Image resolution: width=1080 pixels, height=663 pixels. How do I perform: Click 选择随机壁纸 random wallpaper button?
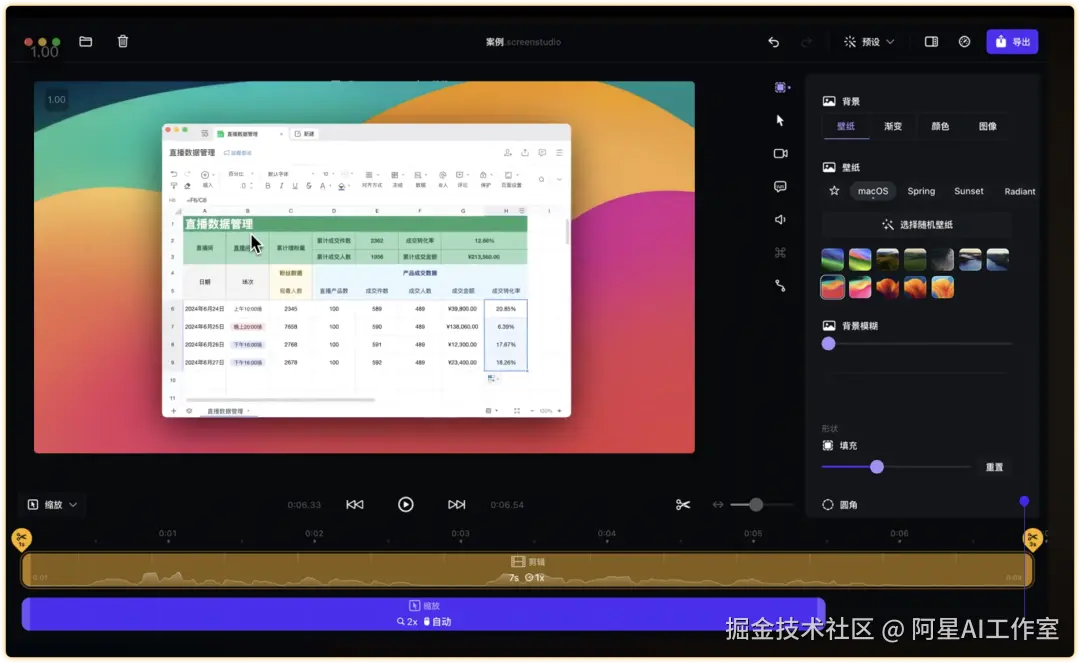point(917,225)
